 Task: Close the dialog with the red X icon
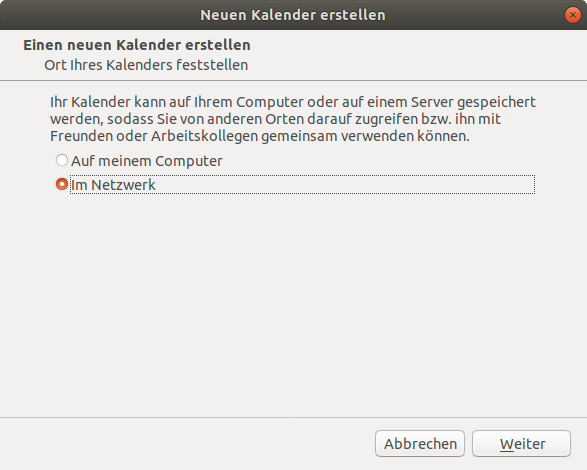pyautogui.click(x=572, y=15)
